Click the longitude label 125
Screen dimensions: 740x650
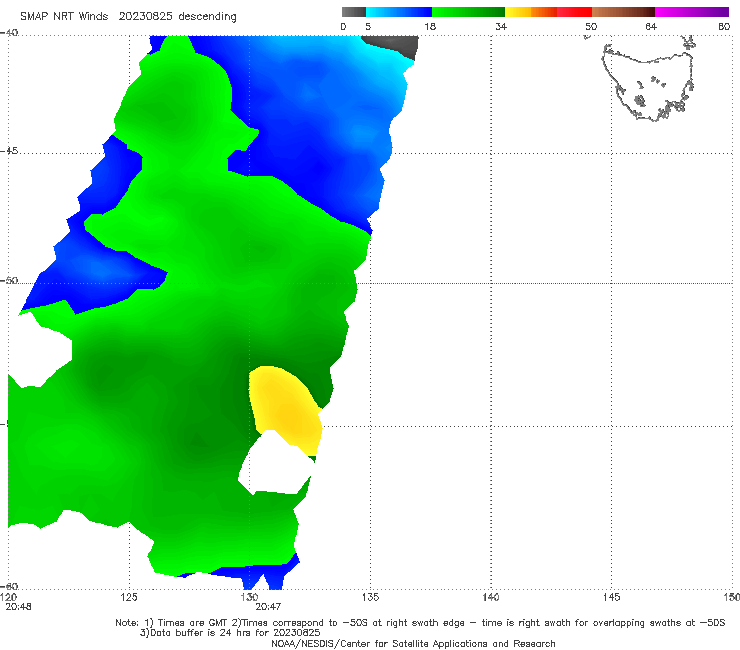pos(129,598)
